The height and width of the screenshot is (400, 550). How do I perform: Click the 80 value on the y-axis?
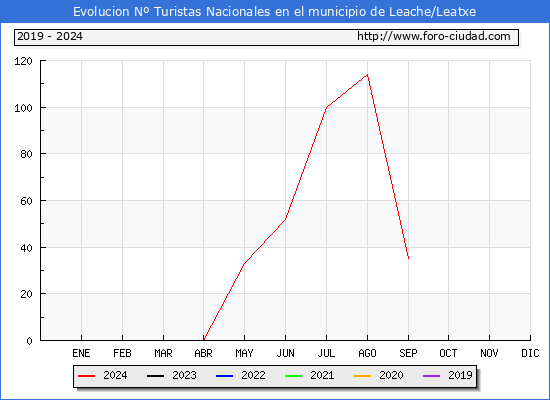click(x=26, y=154)
